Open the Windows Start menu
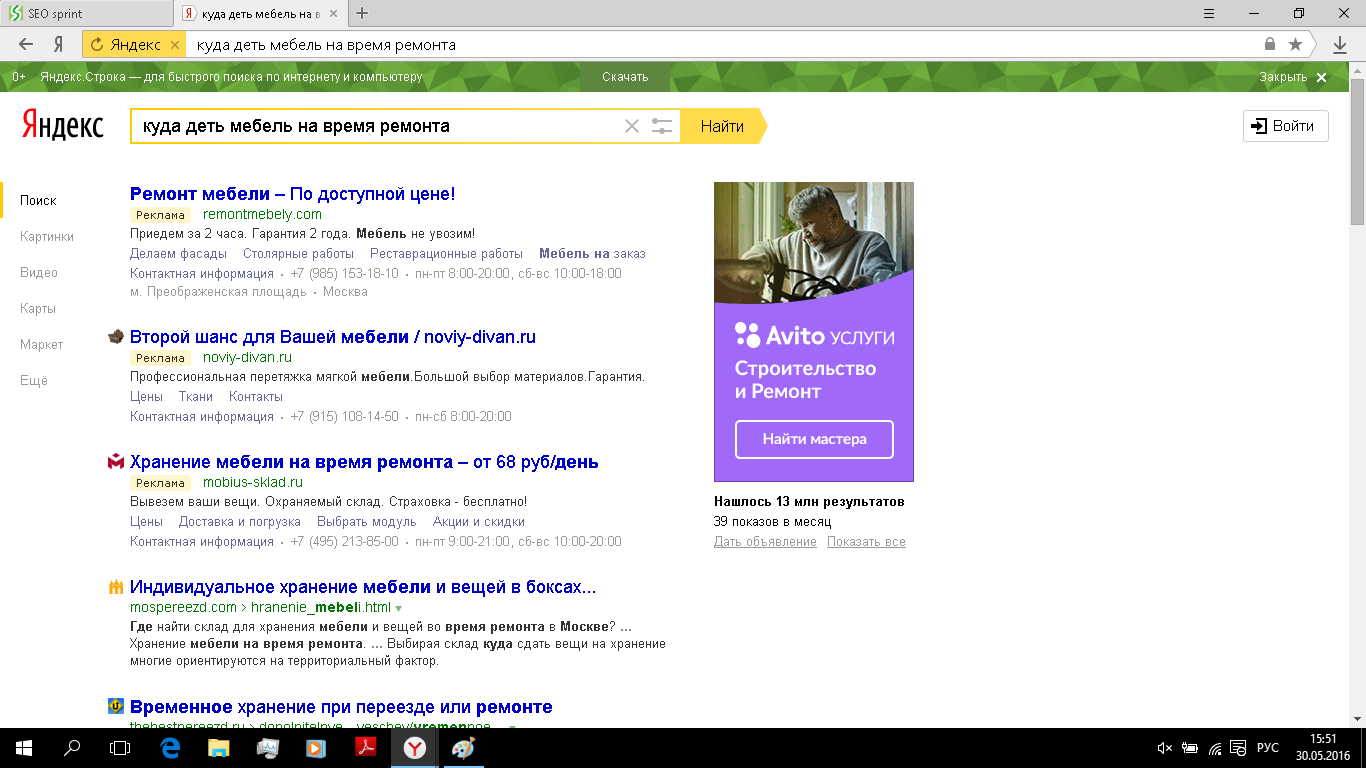The image size is (1366, 768). pyautogui.click(x=24, y=747)
